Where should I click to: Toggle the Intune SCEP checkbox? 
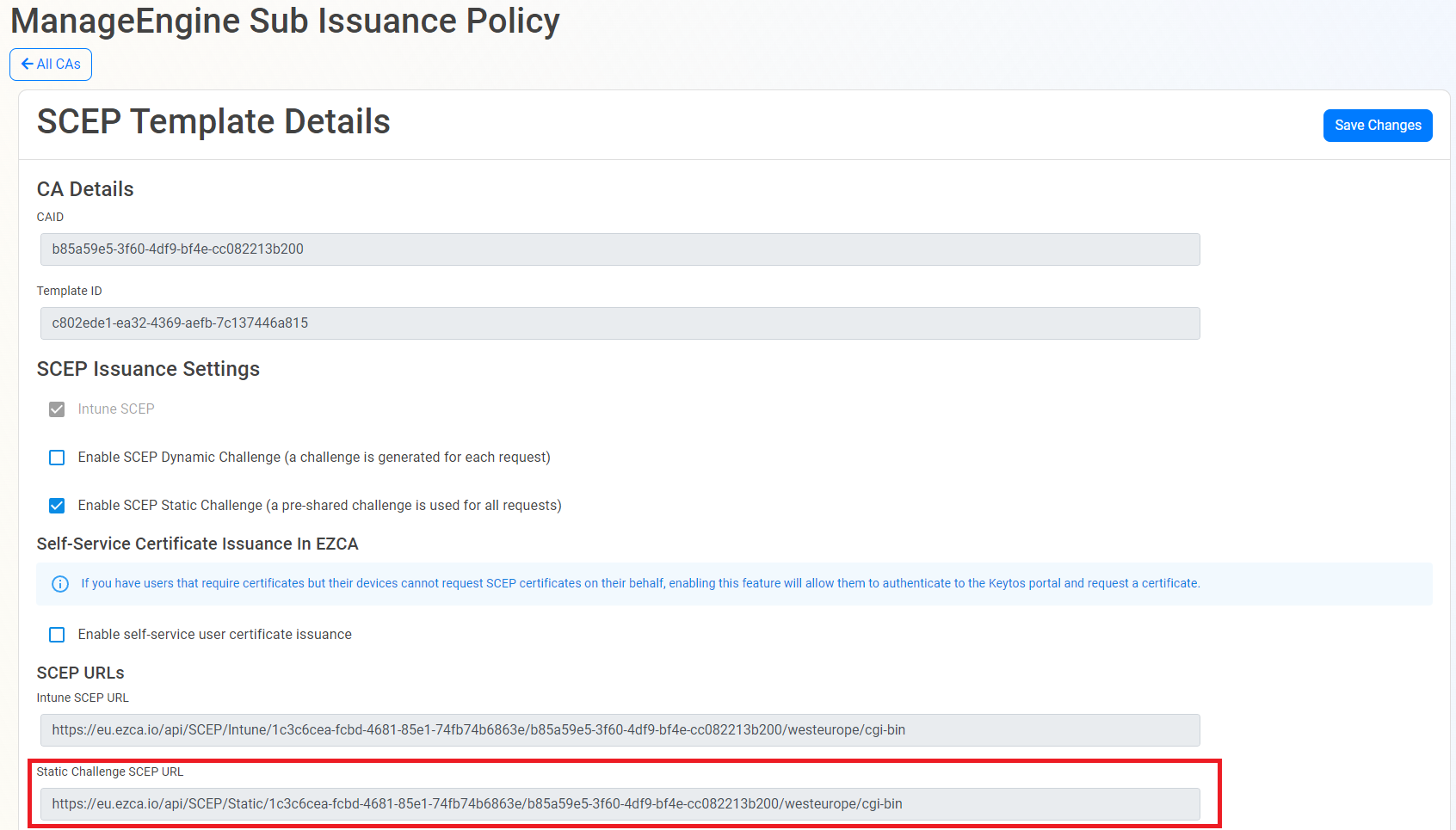[57, 409]
